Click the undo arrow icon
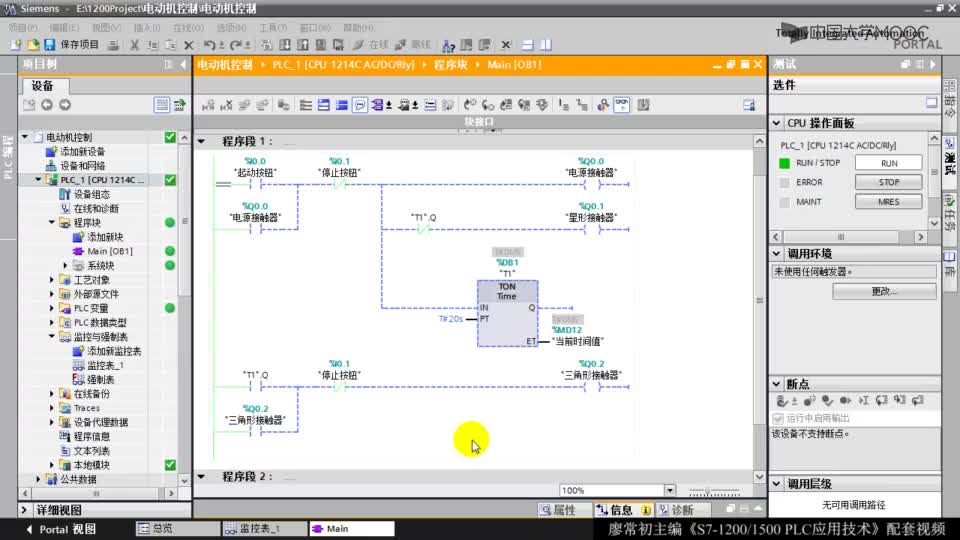The height and width of the screenshot is (540, 960). tap(209, 45)
